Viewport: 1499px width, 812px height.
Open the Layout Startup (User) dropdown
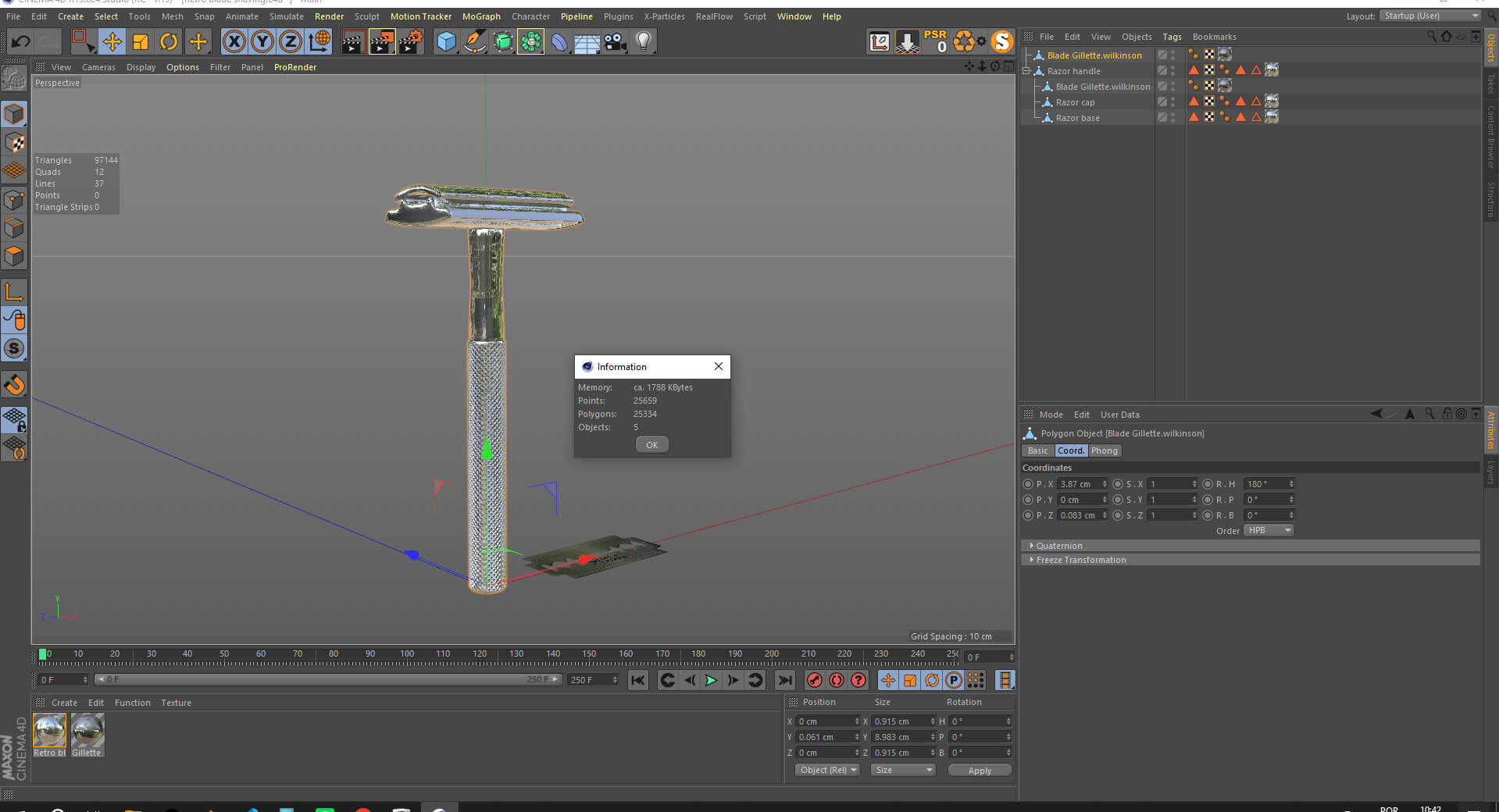pos(1430,16)
